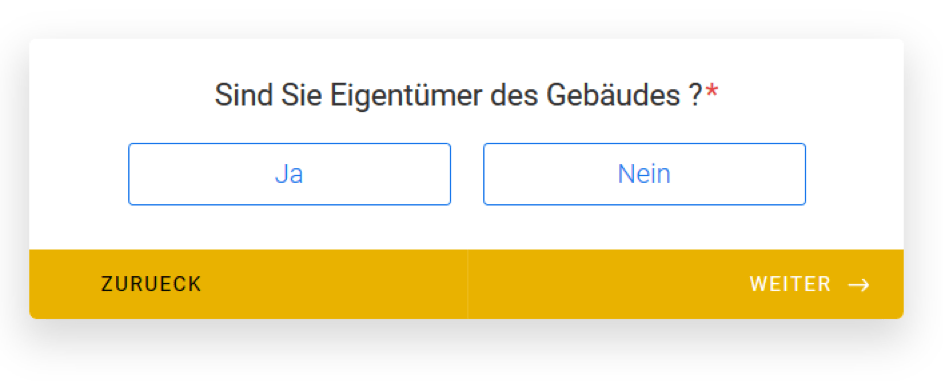Click the right-pointing arrow in yellow footer

[x=858, y=285]
